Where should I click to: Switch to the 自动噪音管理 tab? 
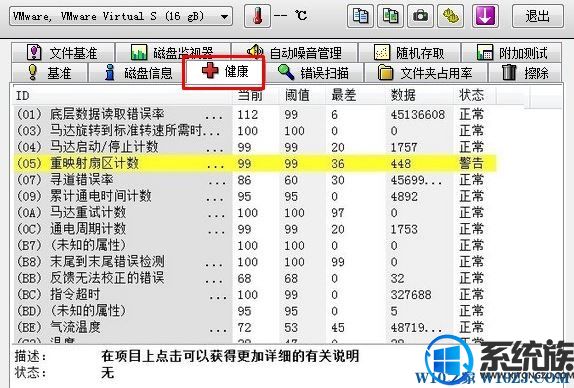(x=294, y=53)
